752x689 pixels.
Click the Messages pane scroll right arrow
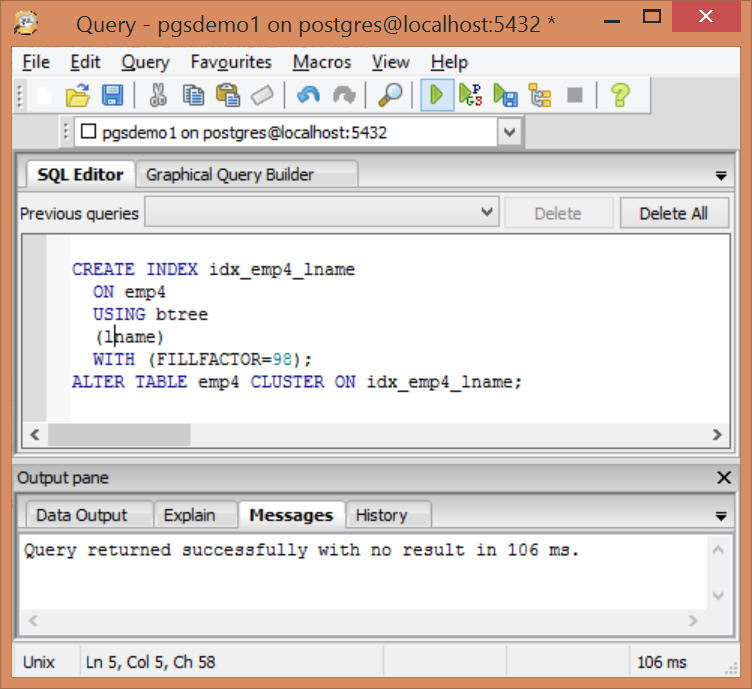(x=693, y=620)
